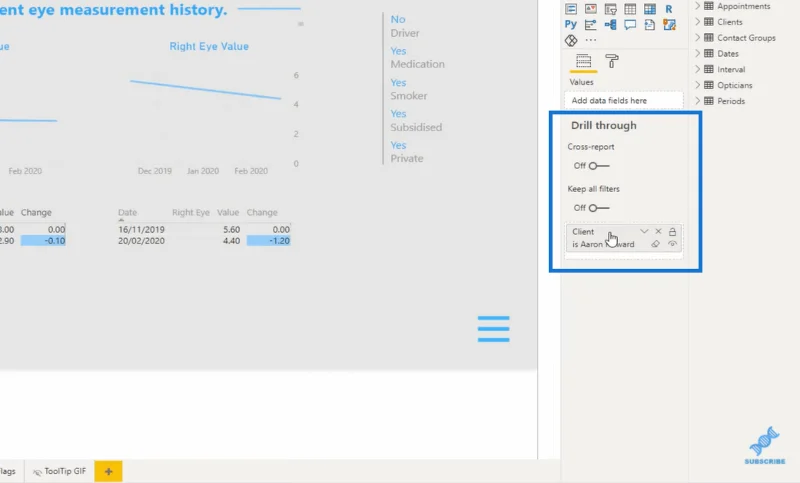Viewport: 800px width, 483px height.
Task: Toggle Client filter visibility eye icon
Action: pos(672,244)
